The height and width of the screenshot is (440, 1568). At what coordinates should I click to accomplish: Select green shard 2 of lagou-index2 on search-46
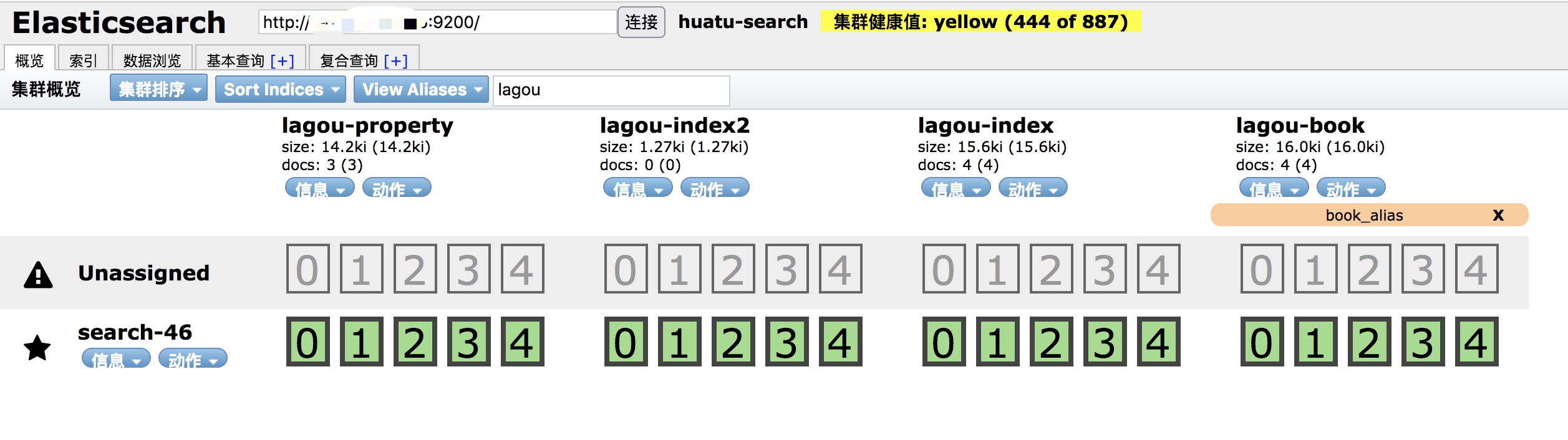tap(733, 342)
